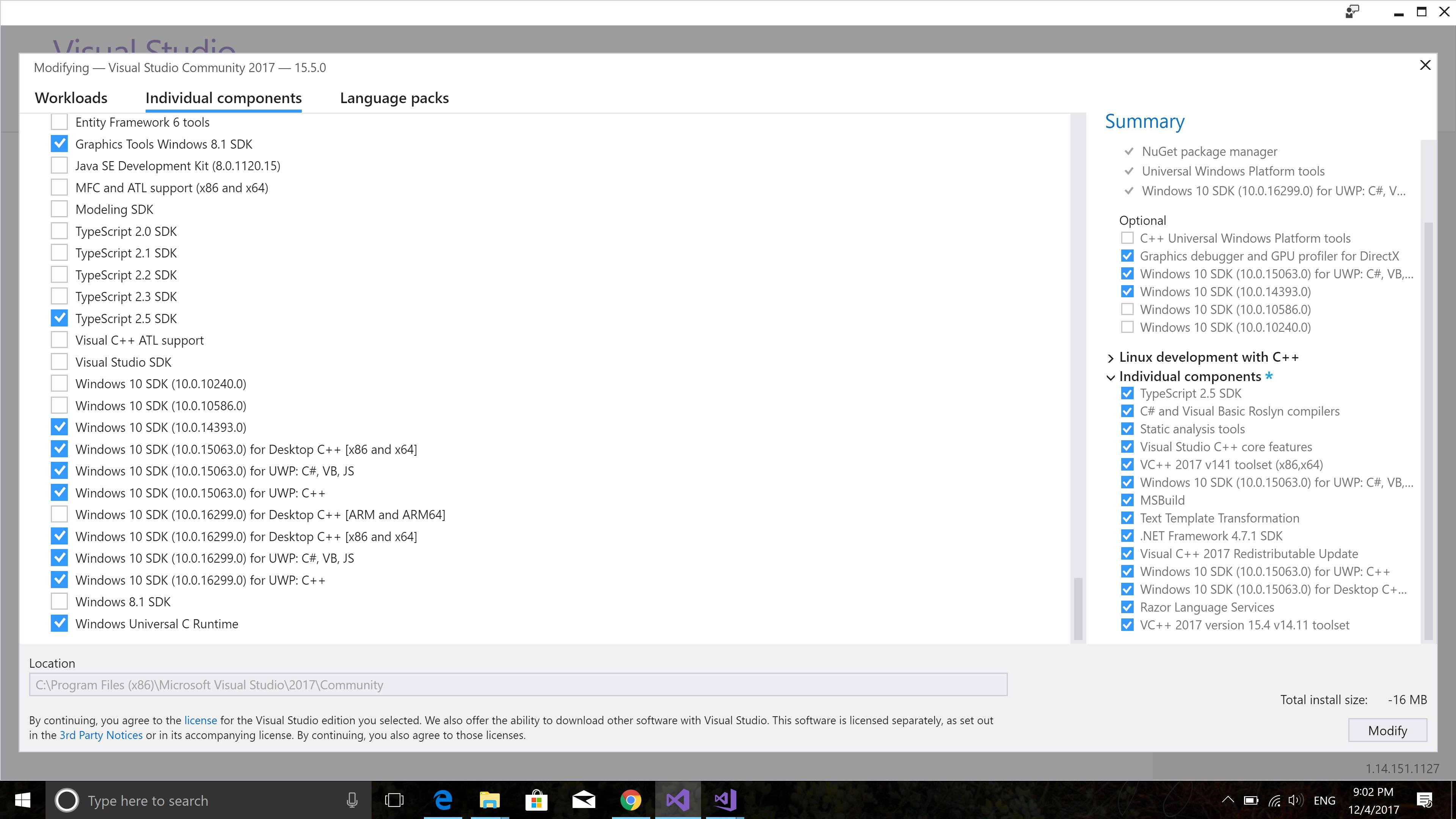Open the Language packs tab
The image size is (1456, 819).
pos(394,98)
